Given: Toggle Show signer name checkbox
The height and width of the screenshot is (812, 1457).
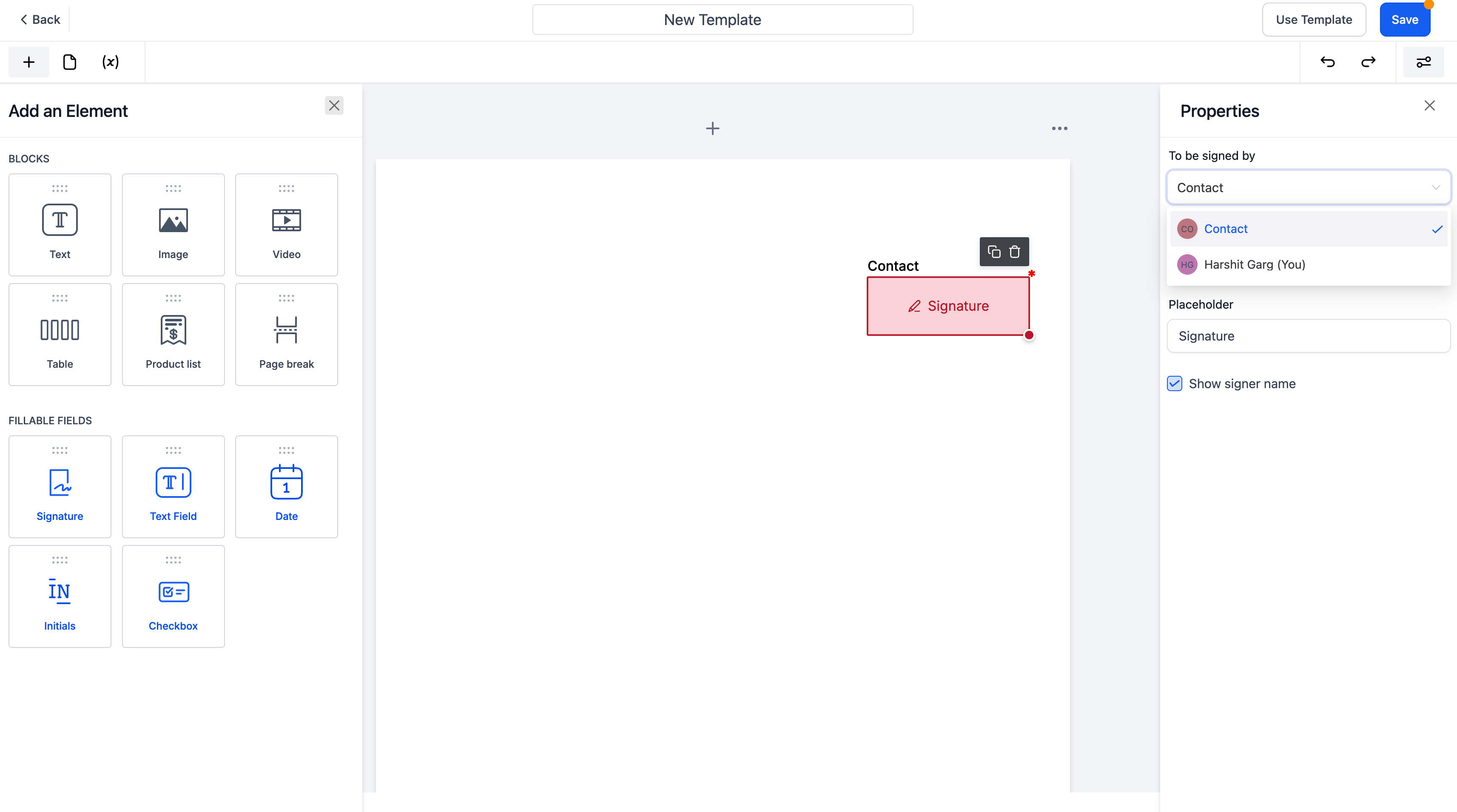Looking at the screenshot, I should click(x=1175, y=383).
